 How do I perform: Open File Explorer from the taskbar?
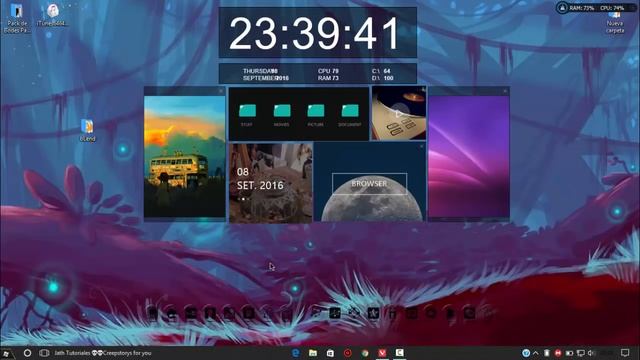(313, 353)
